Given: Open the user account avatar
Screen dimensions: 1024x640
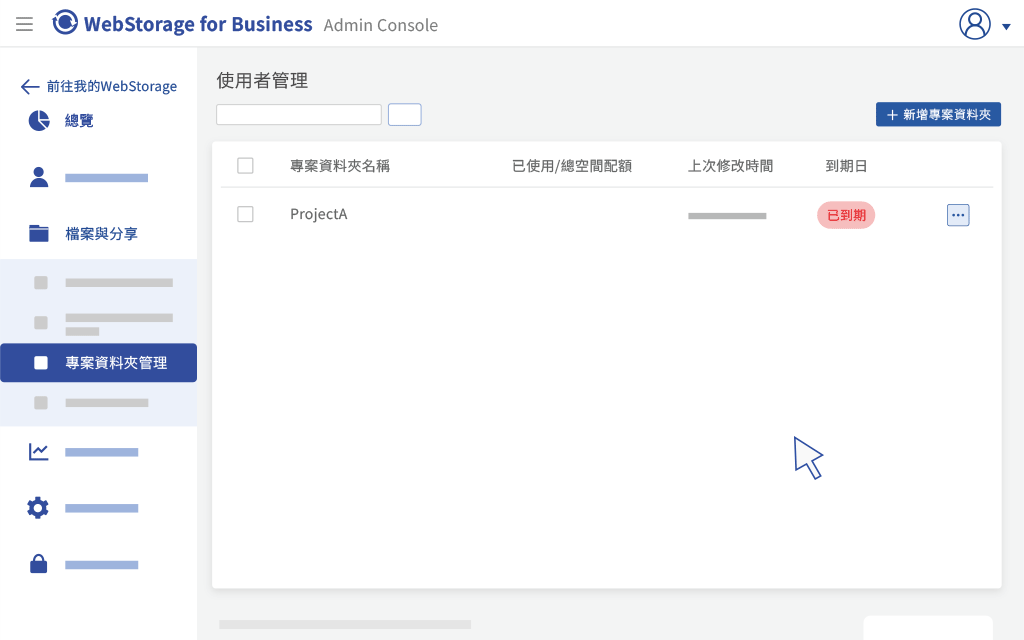Looking at the screenshot, I should (x=974, y=24).
